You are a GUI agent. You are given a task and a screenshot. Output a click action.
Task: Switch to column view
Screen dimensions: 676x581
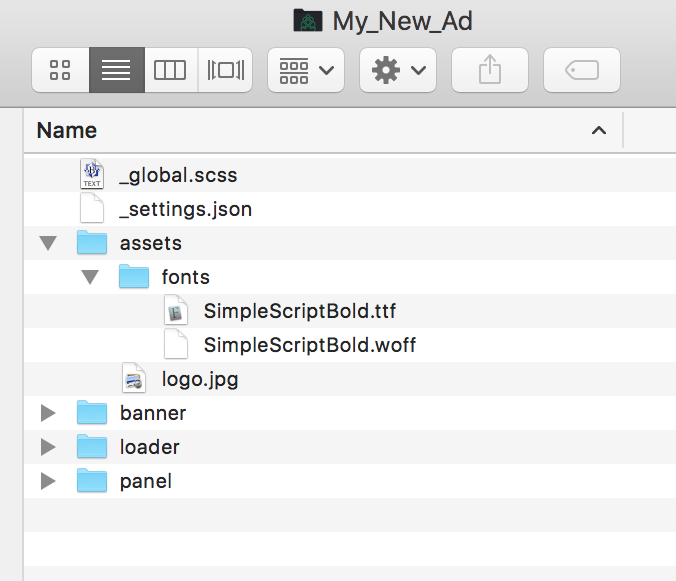[x=171, y=70]
